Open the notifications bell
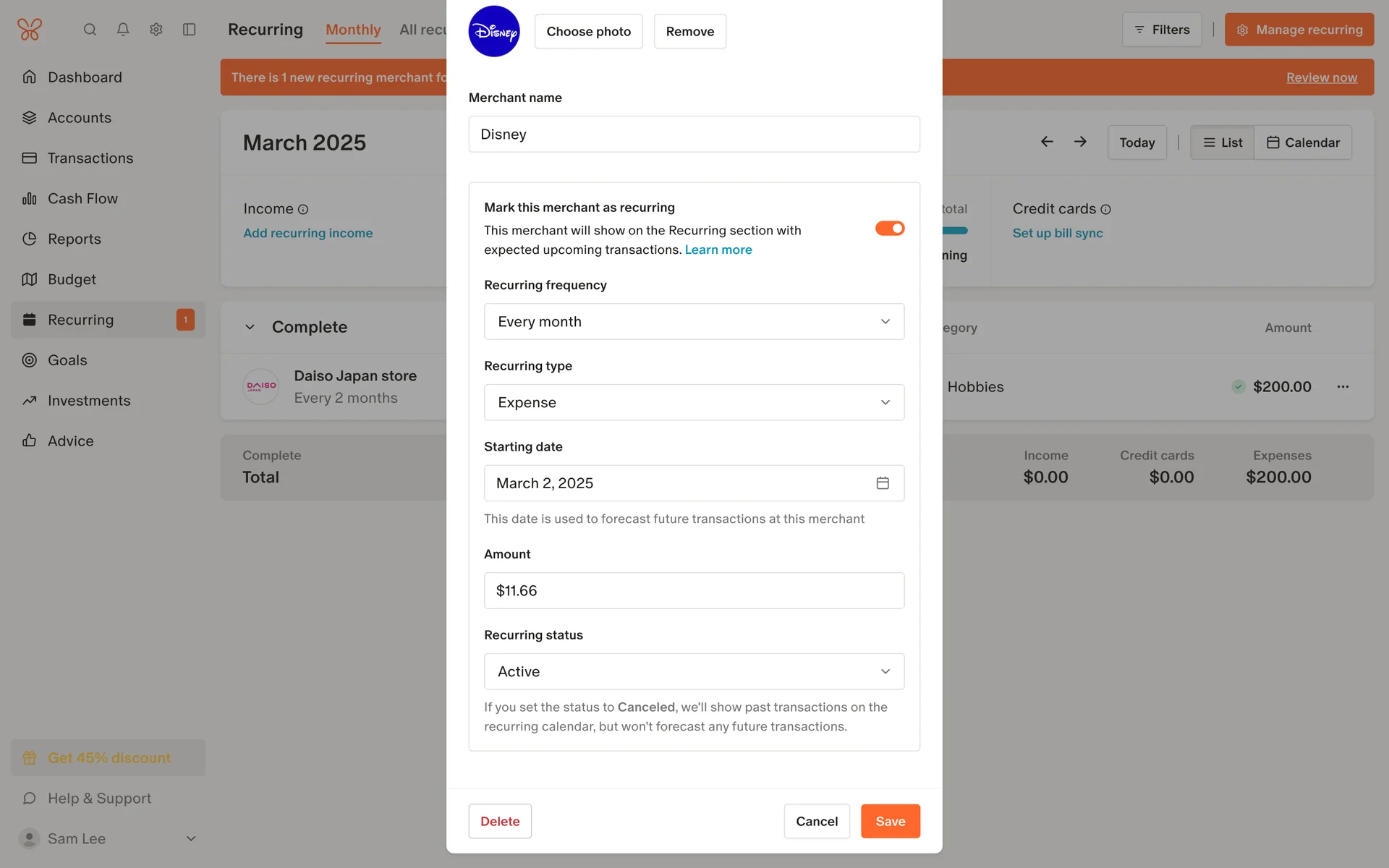Screen dimensions: 1389x868 pos(123,30)
